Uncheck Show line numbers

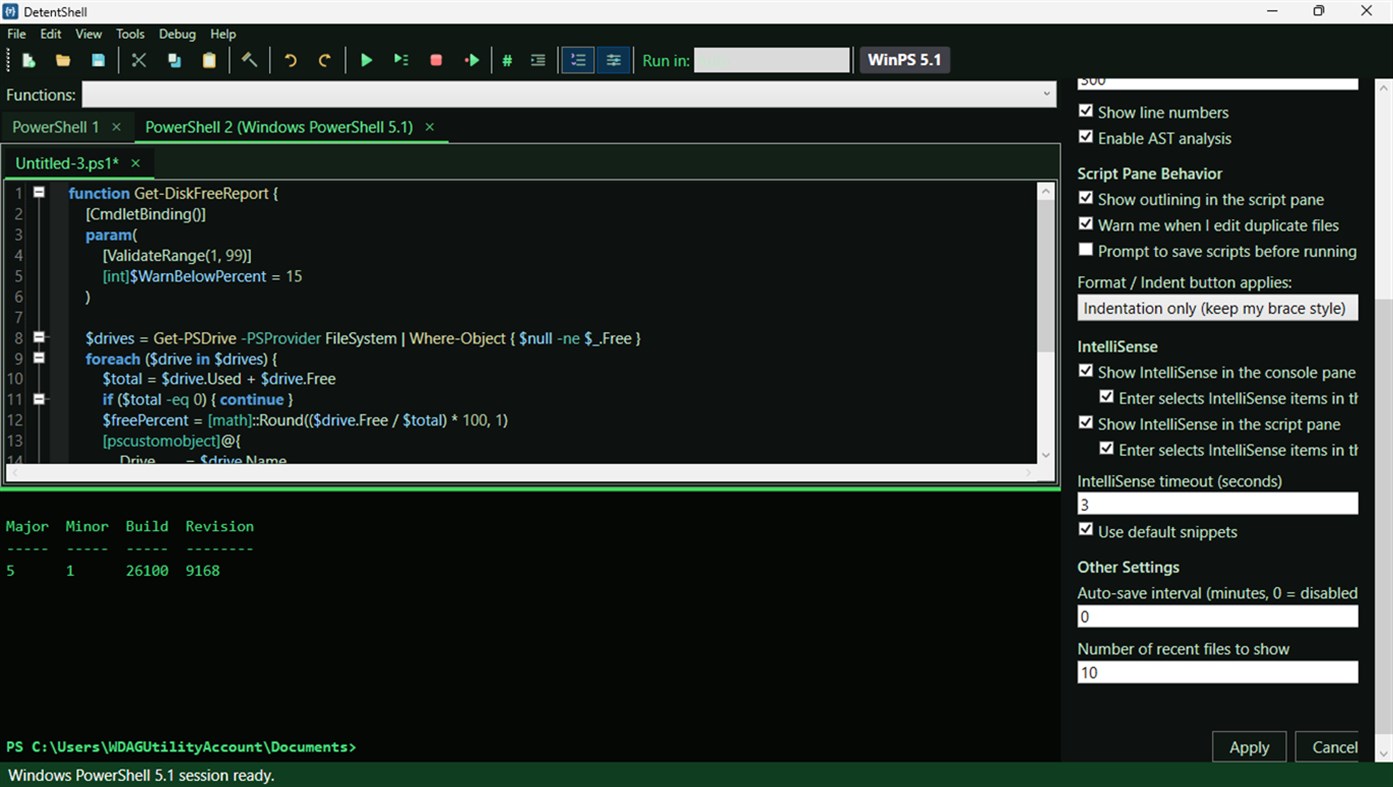tap(1086, 111)
